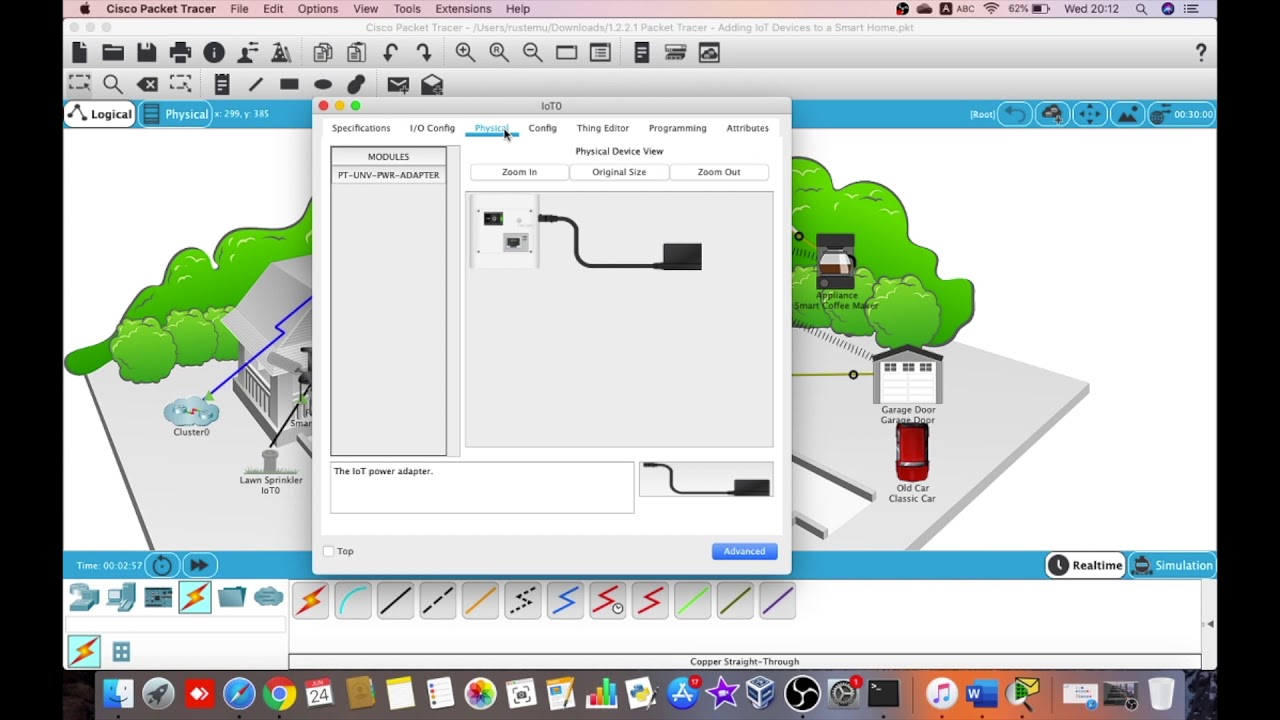Click the Add Simple PDU envelope icon
1280x720 pixels.
(x=398, y=85)
